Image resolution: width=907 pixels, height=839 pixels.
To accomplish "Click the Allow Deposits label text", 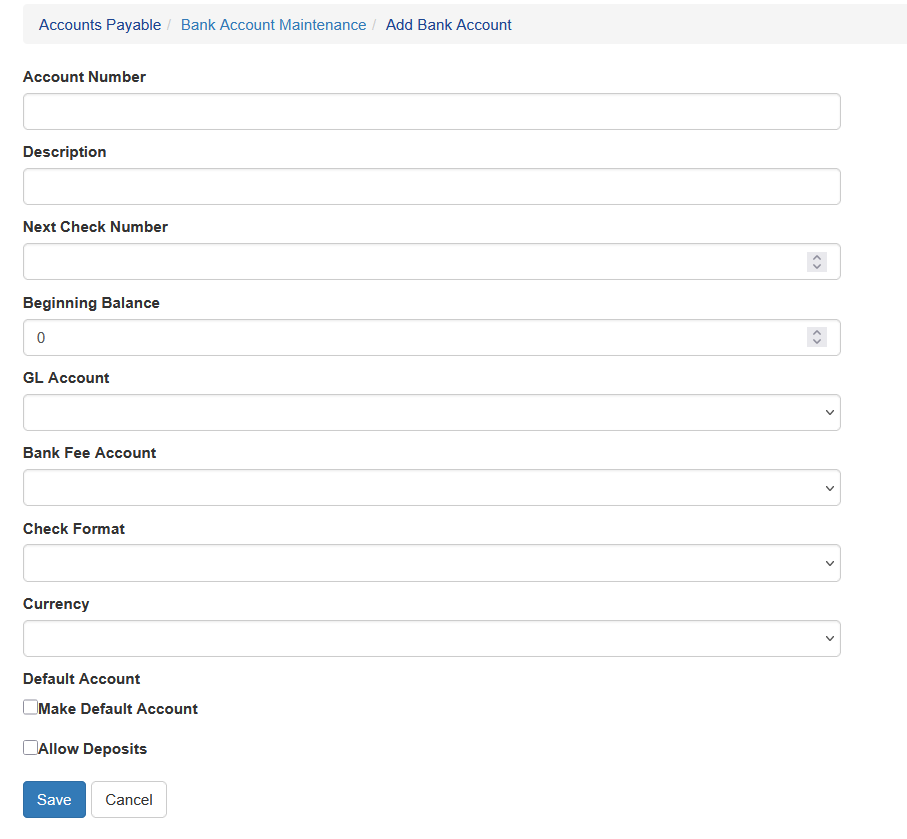I will pyautogui.click(x=93, y=749).
